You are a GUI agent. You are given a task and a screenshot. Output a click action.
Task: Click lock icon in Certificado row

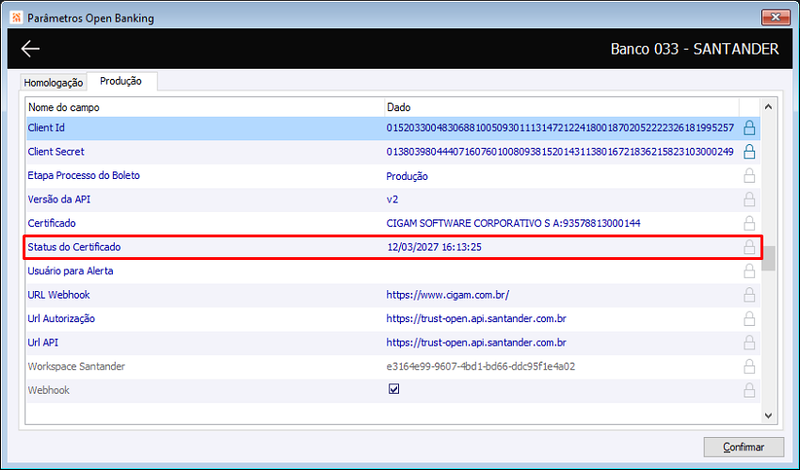[x=749, y=223]
